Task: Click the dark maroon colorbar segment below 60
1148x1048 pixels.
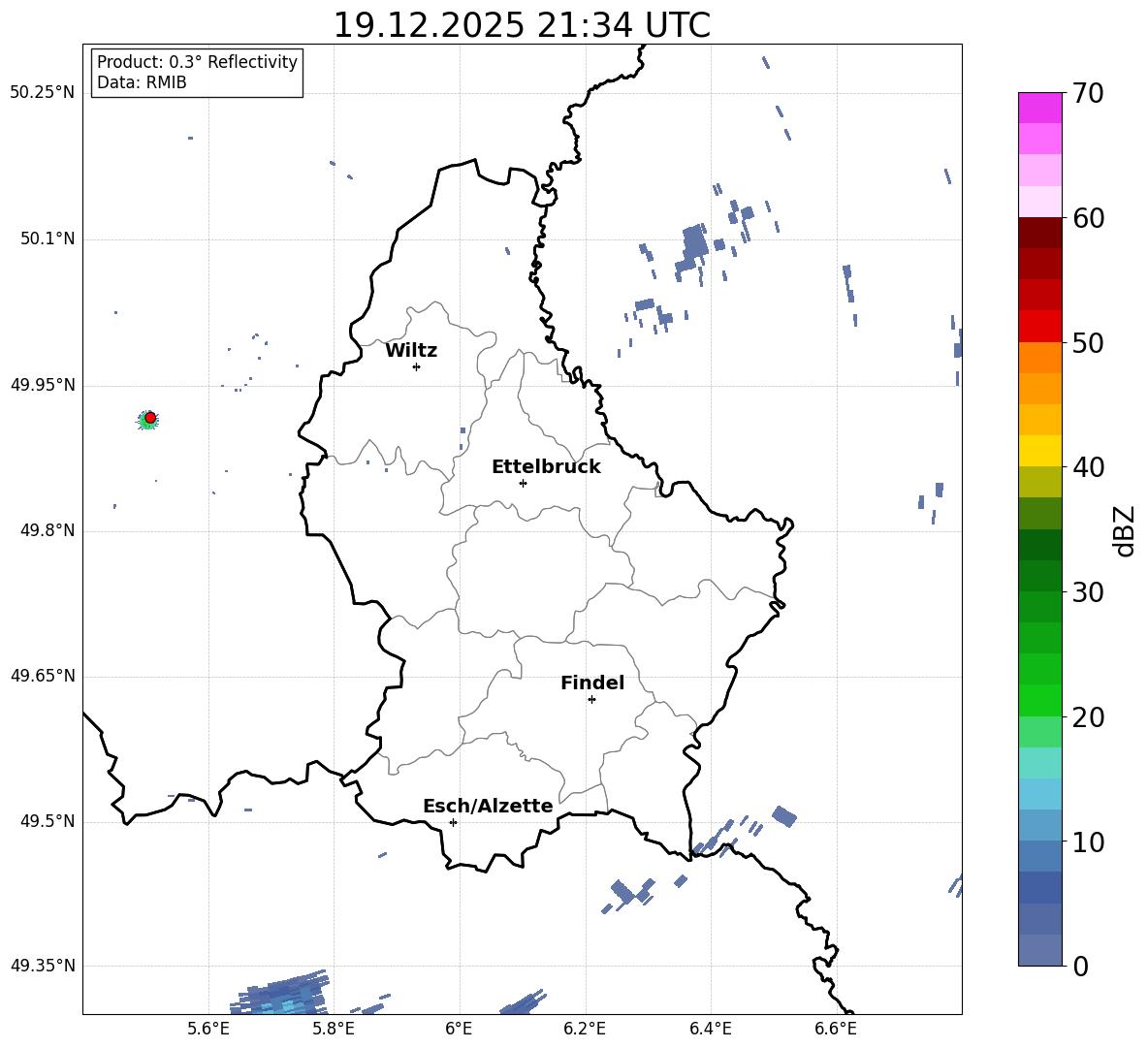Action: click(1039, 233)
